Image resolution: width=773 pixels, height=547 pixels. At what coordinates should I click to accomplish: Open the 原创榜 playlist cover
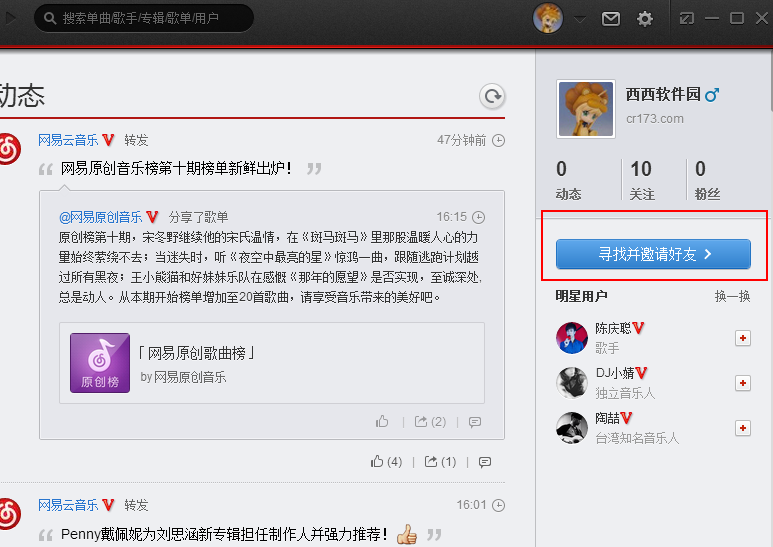pyautogui.click(x=100, y=363)
